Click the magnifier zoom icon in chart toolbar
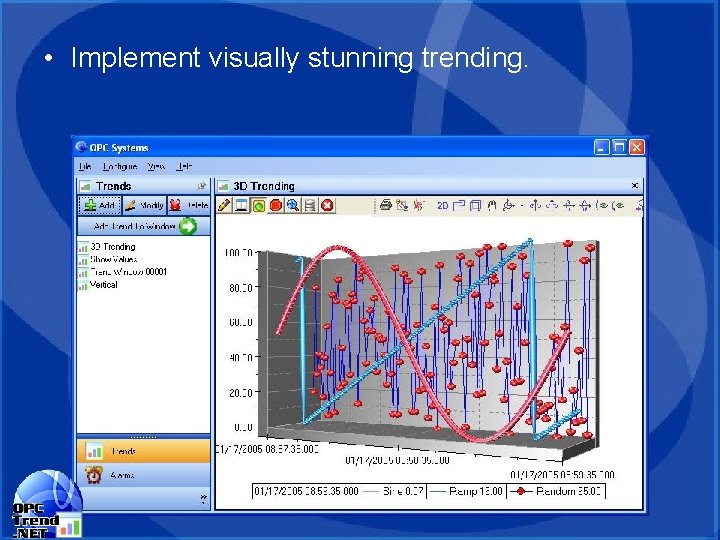720x540 pixels. 292,205
